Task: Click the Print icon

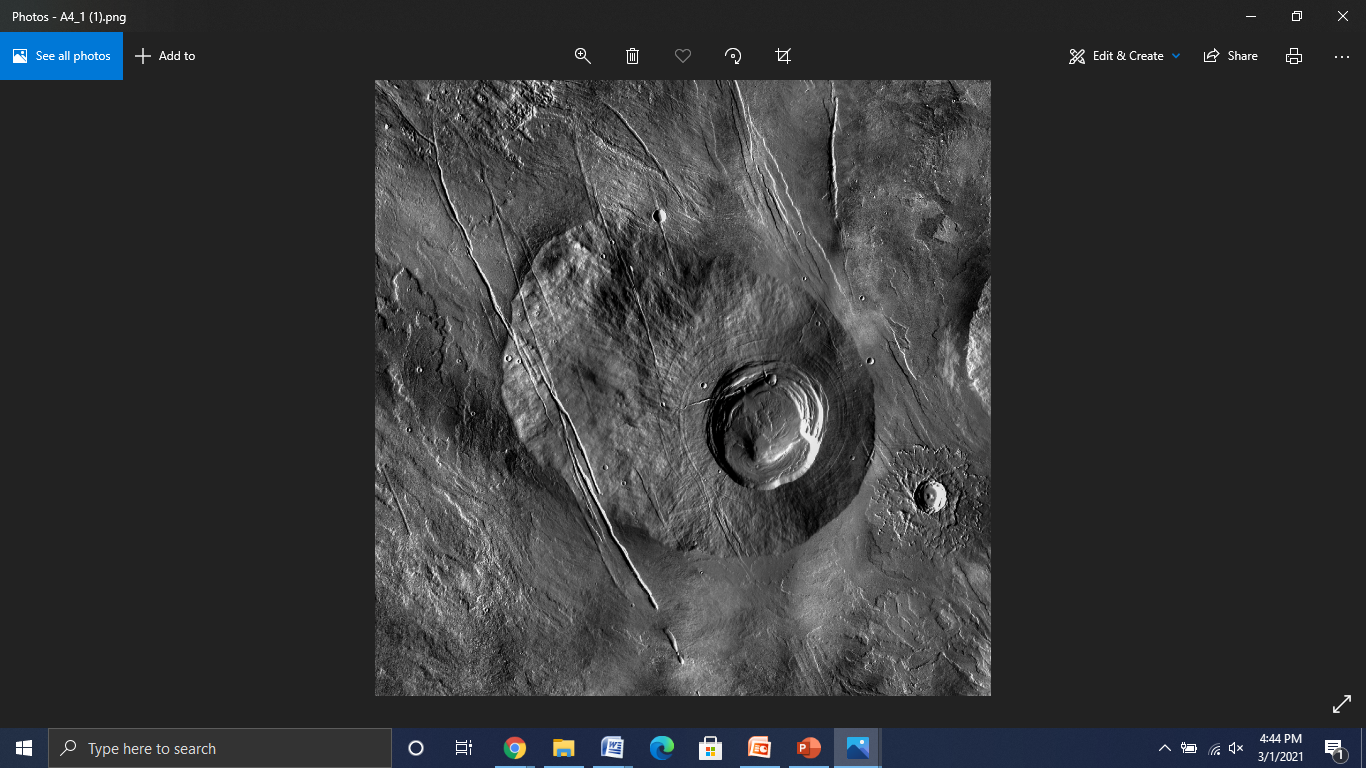Action: click(x=1294, y=56)
